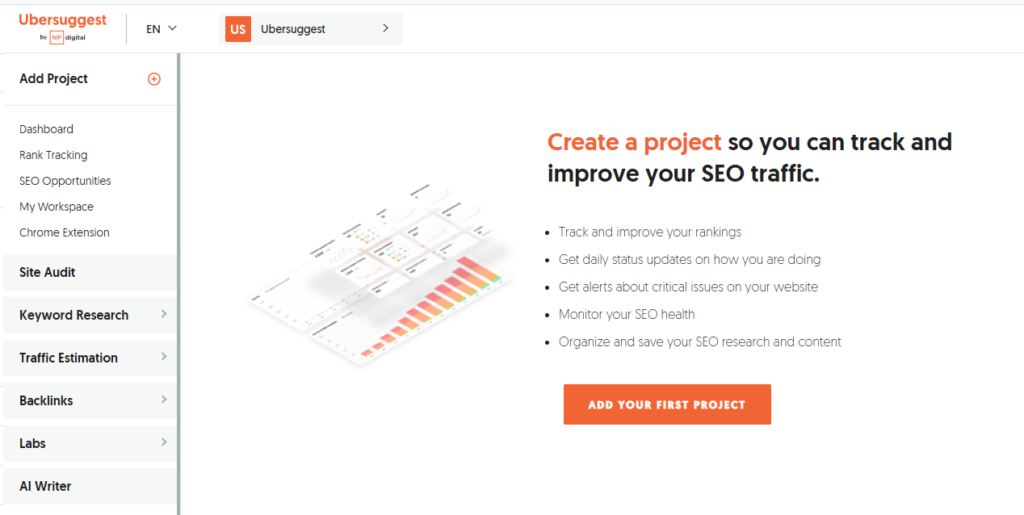
Task: Open the Dashboard page
Action: coord(46,129)
